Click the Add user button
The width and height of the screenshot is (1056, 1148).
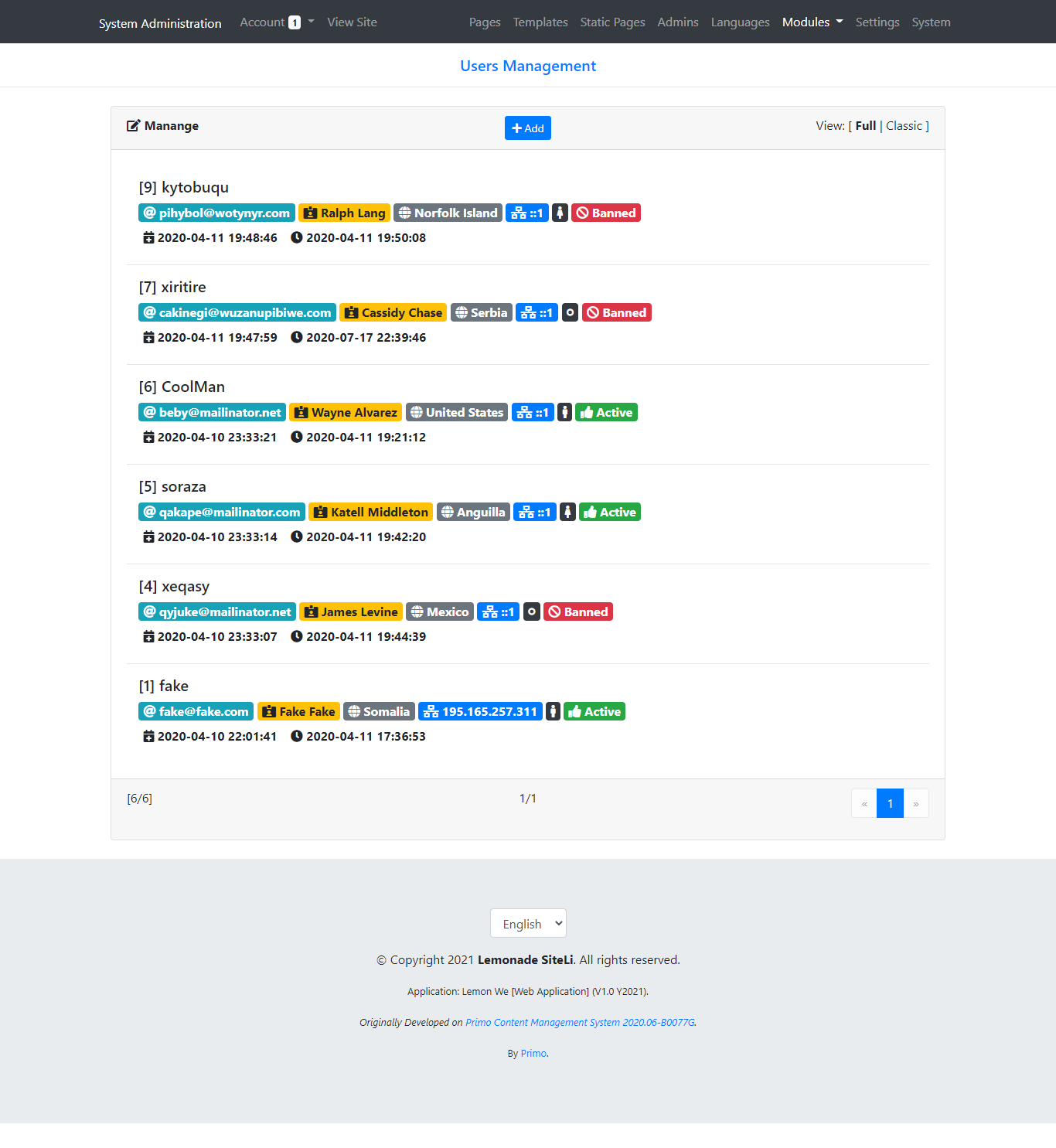(x=528, y=128)
